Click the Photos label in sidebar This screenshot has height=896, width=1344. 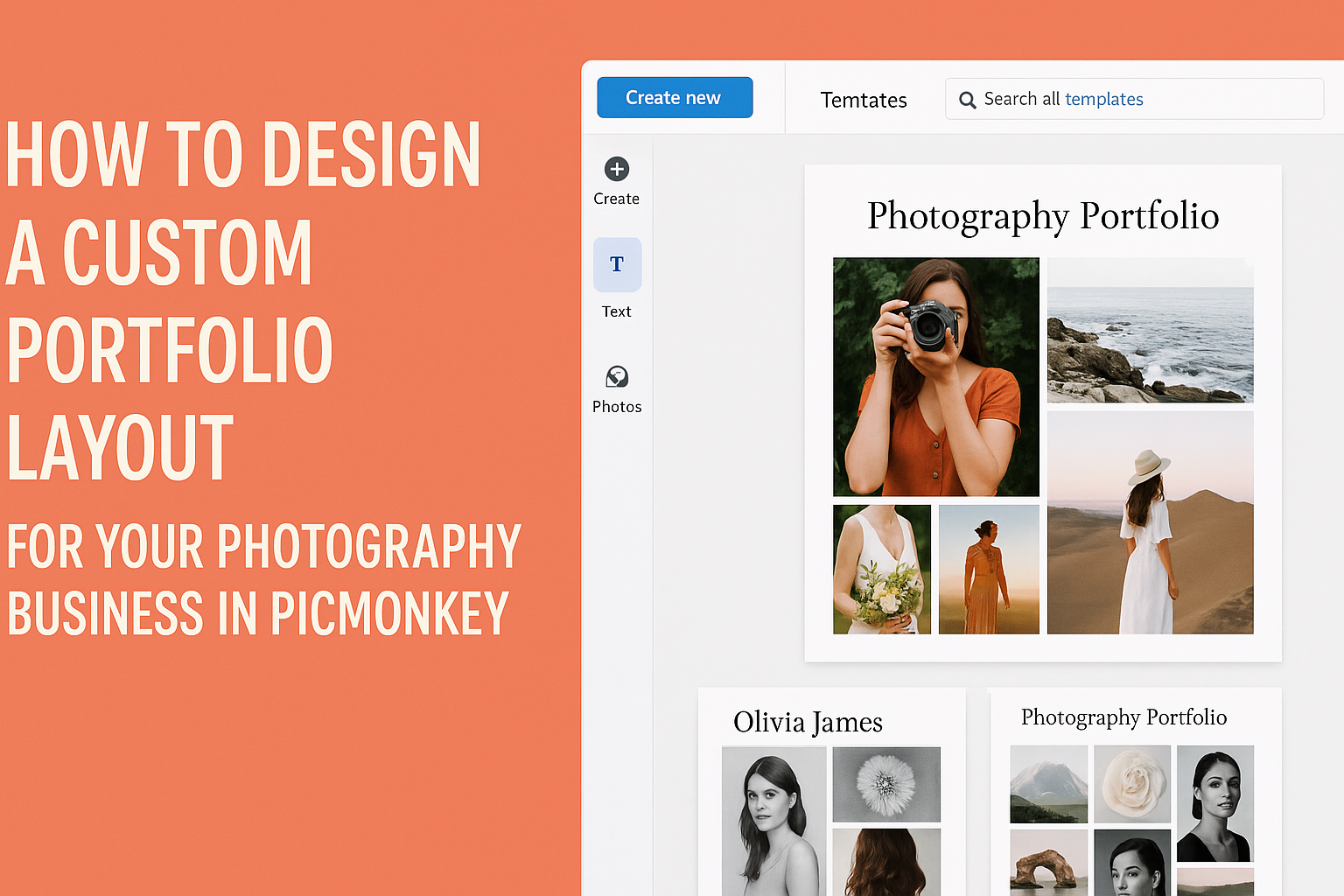pyautogui.click(x=617, y=407)
